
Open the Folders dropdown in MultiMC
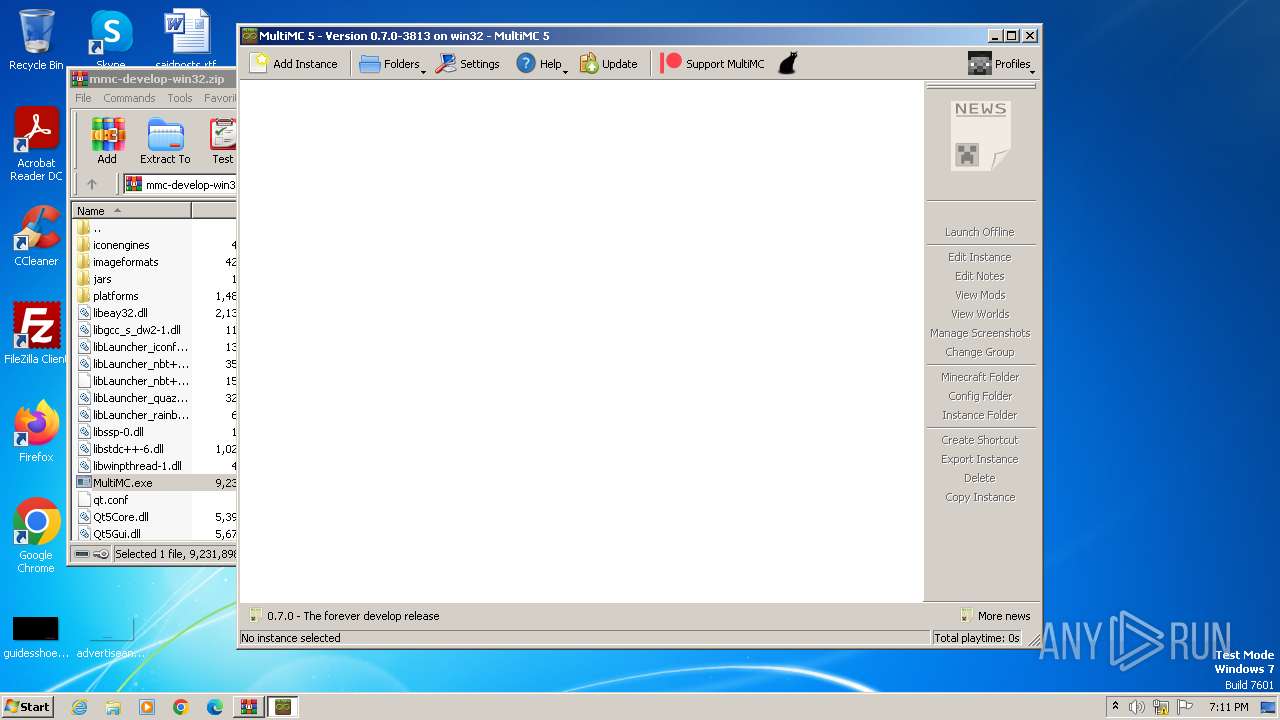pos(391,64)
